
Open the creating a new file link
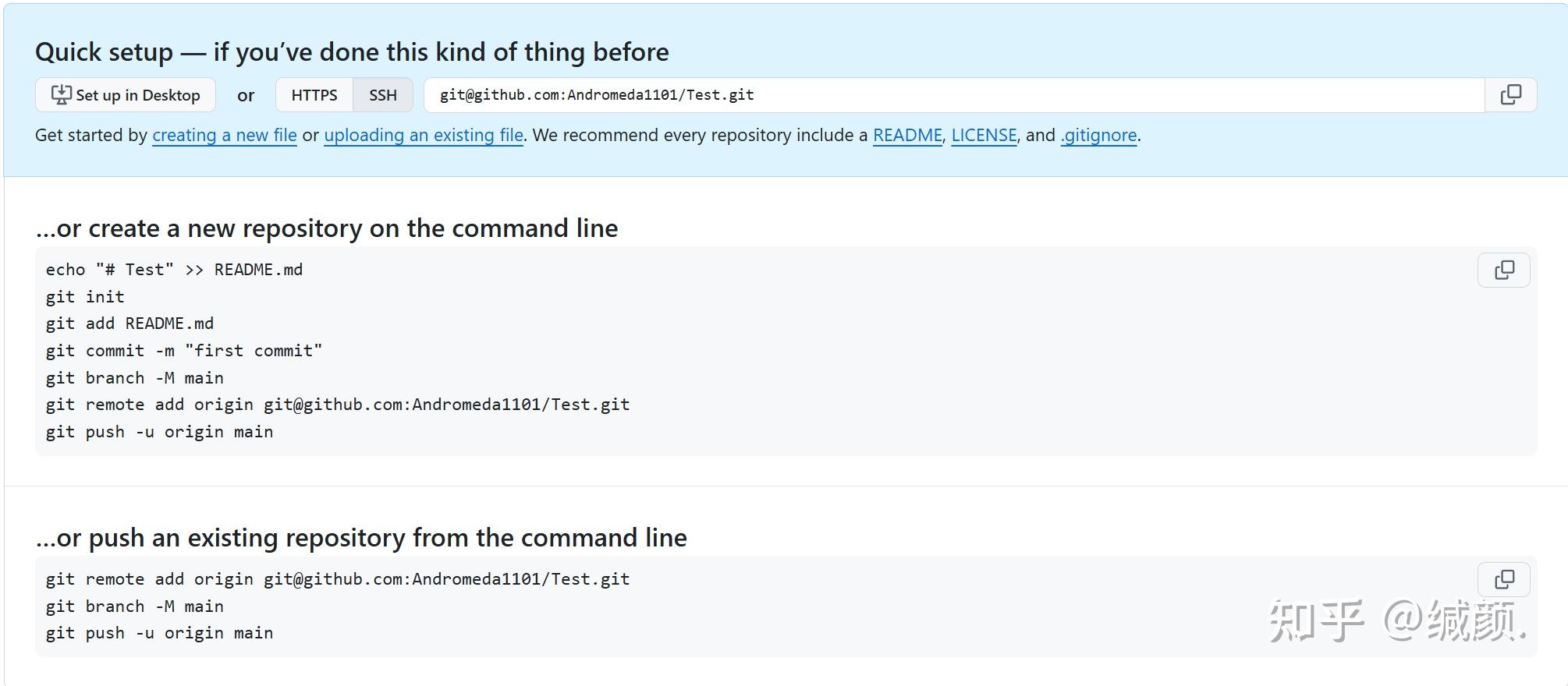225,136
